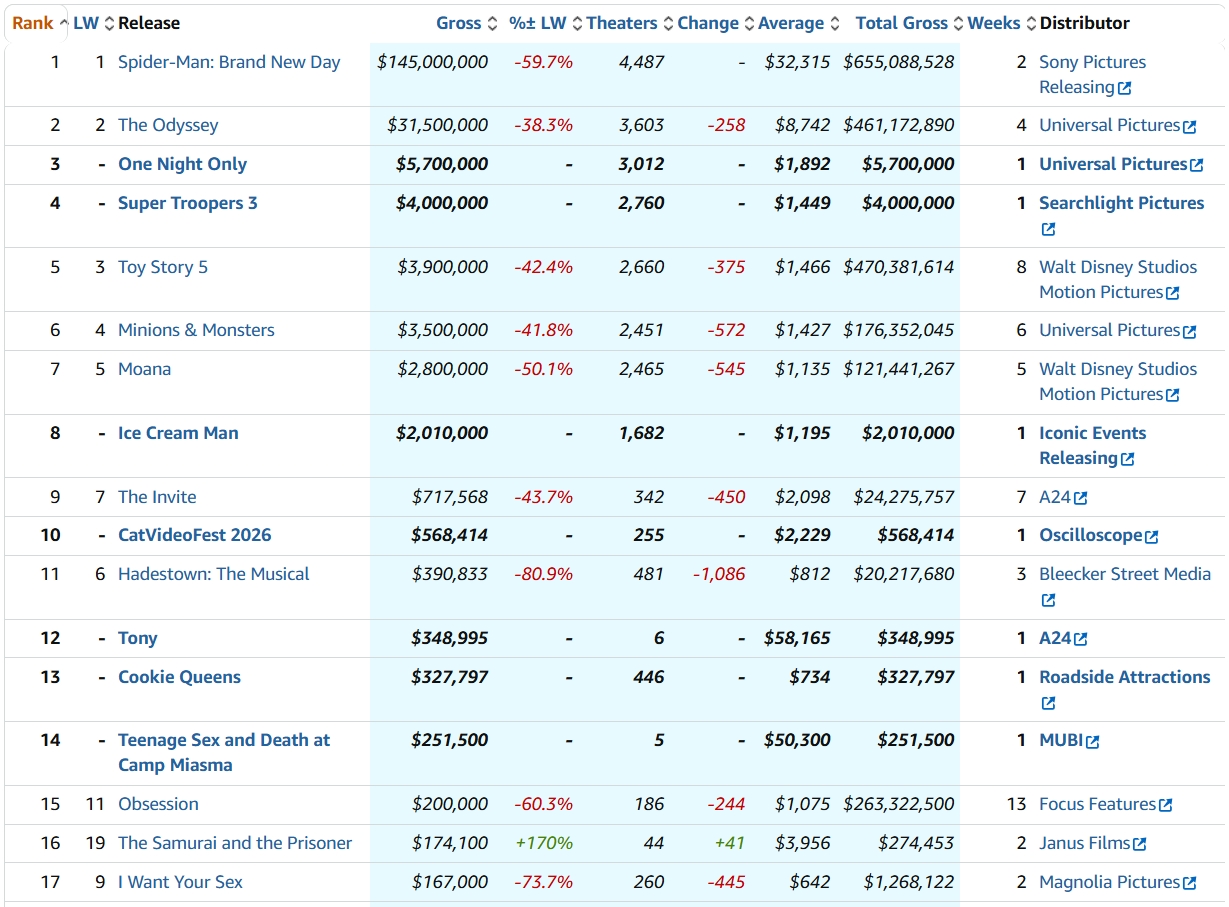
Task: Open external link icon beside Magnolia Pictures
Action: click(x=1190, y=883)
